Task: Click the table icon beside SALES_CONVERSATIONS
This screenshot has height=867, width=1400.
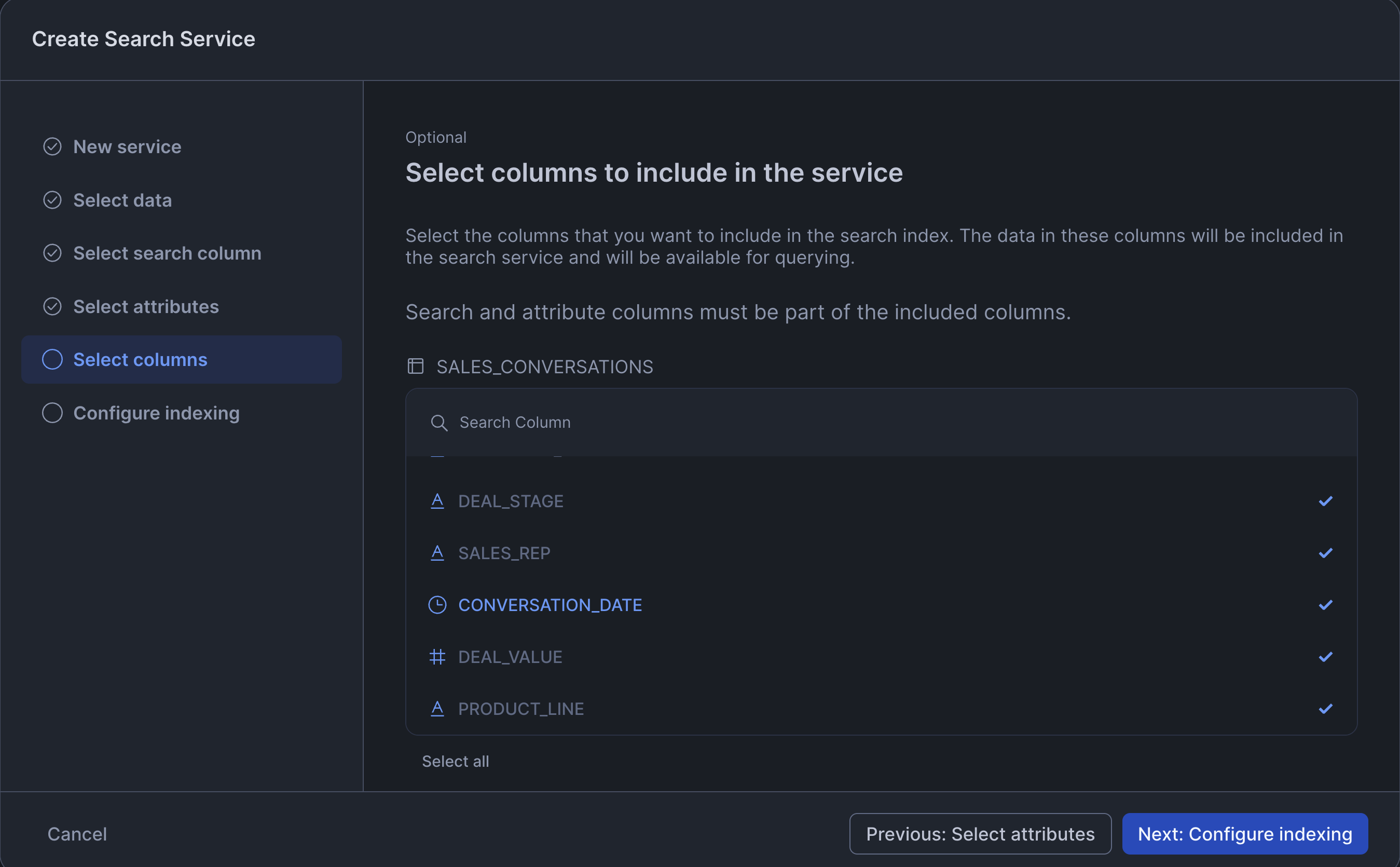Action: [x=416, y=366]
